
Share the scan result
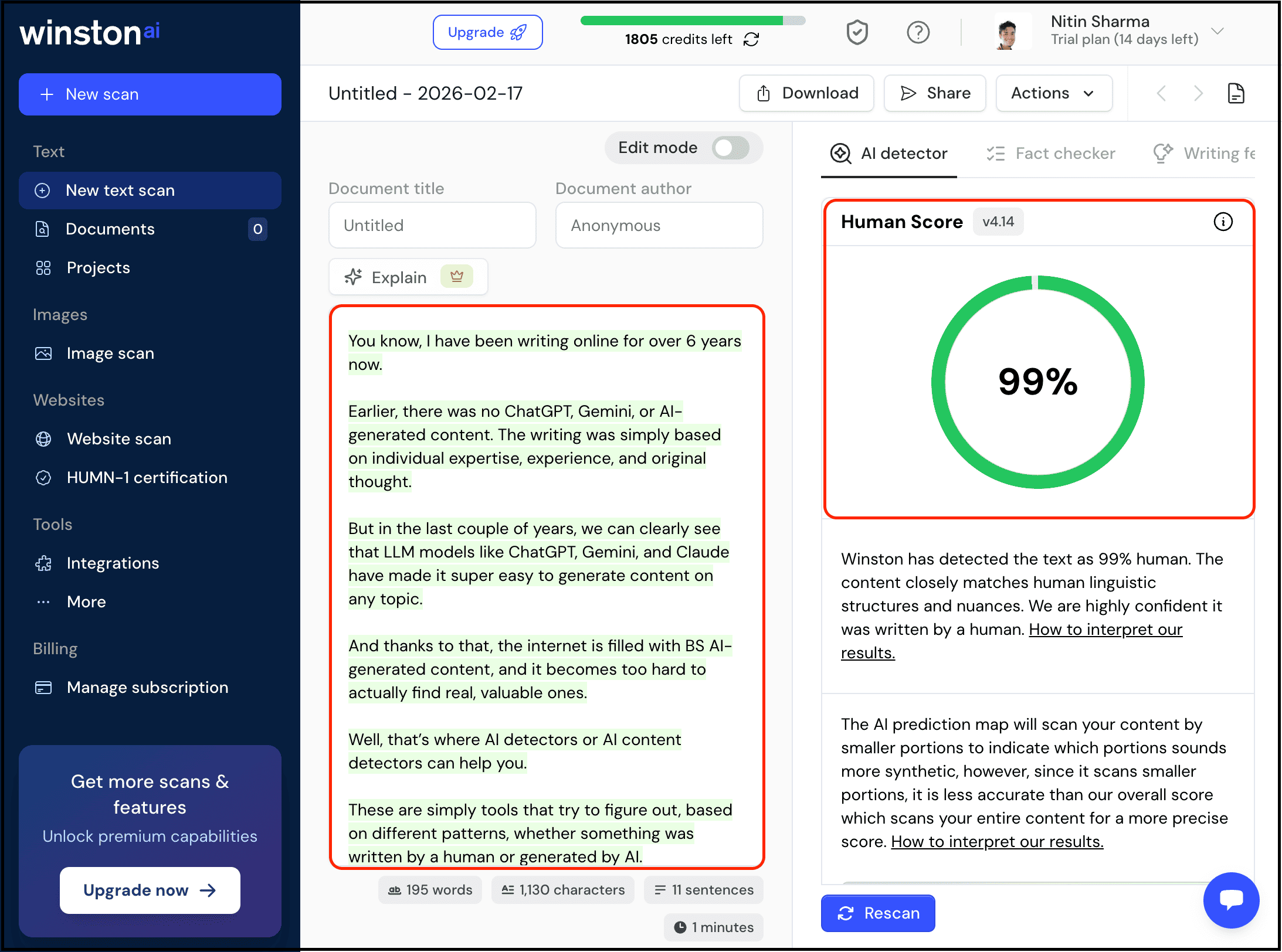pos(935,93)
